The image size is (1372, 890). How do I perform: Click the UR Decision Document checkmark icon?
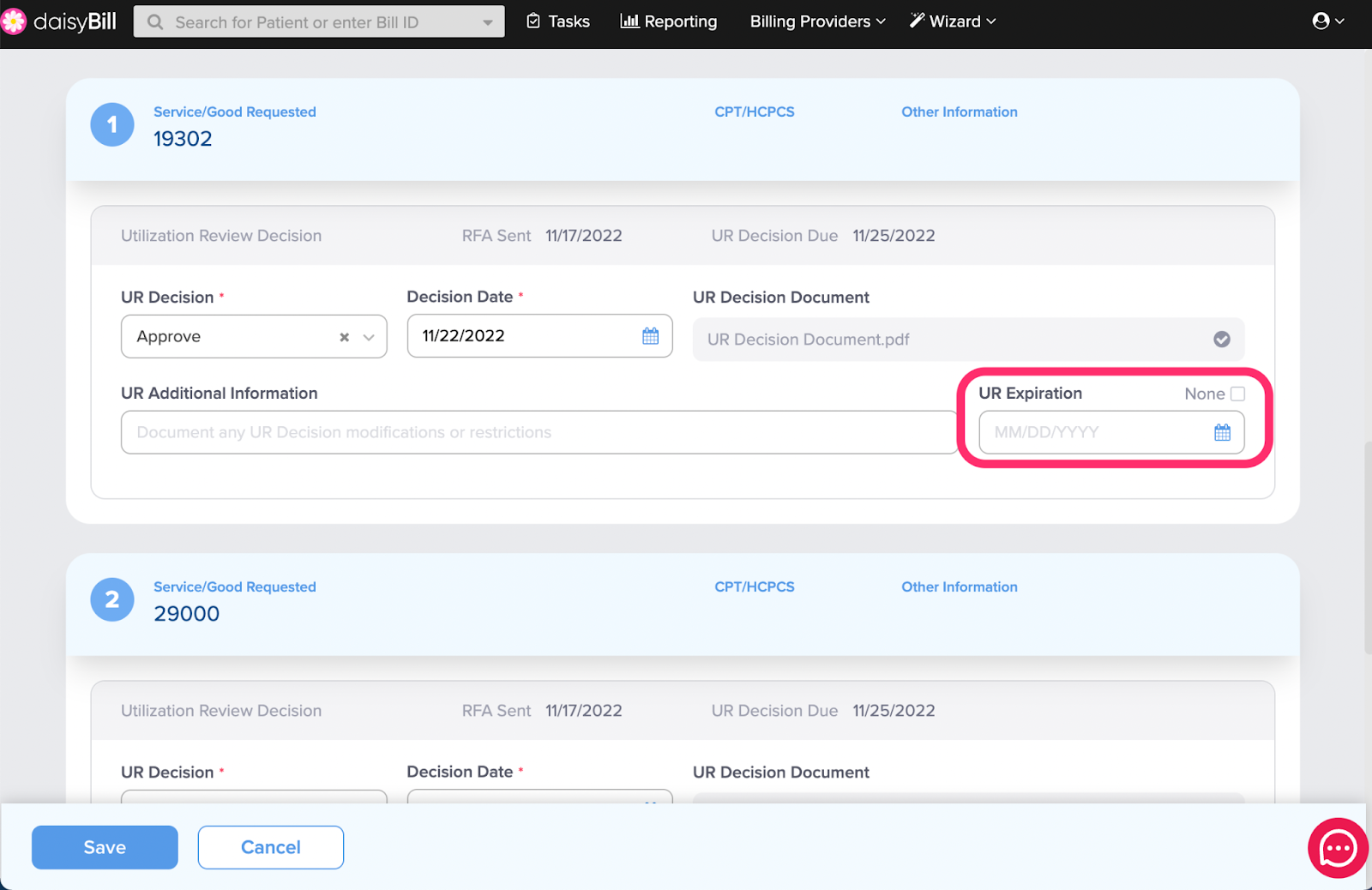coord(1222,340)
